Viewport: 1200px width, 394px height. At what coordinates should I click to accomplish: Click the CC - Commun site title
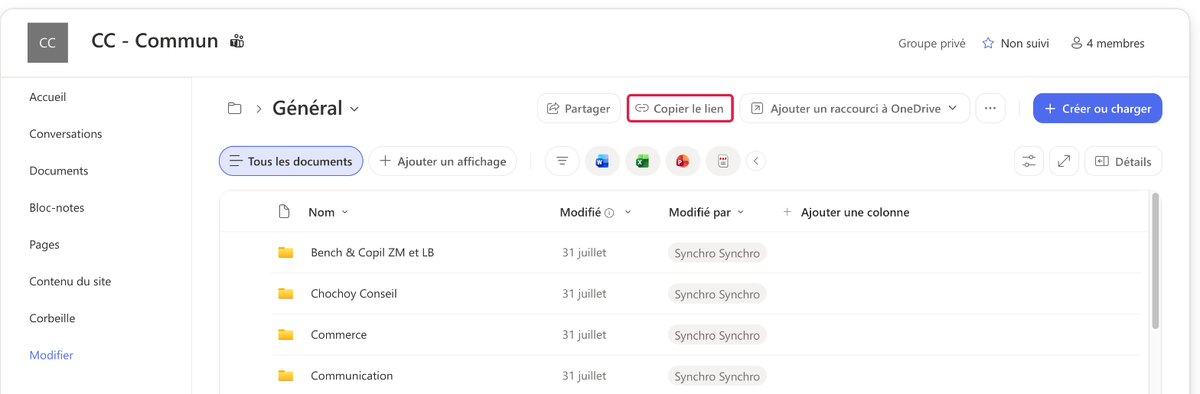pos(155,41)
